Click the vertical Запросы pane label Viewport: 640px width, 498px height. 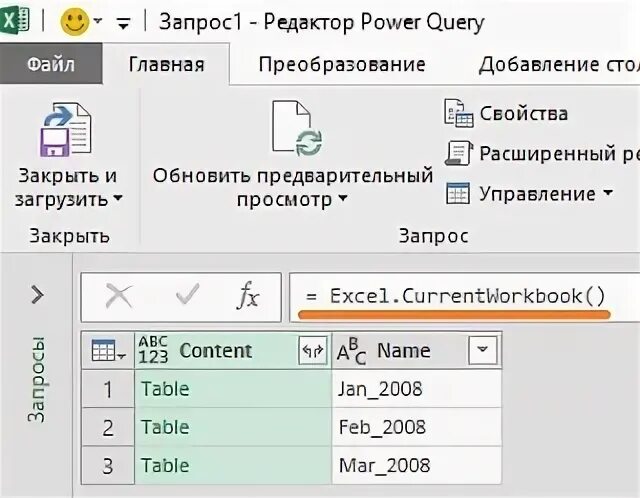pos(36,379)
